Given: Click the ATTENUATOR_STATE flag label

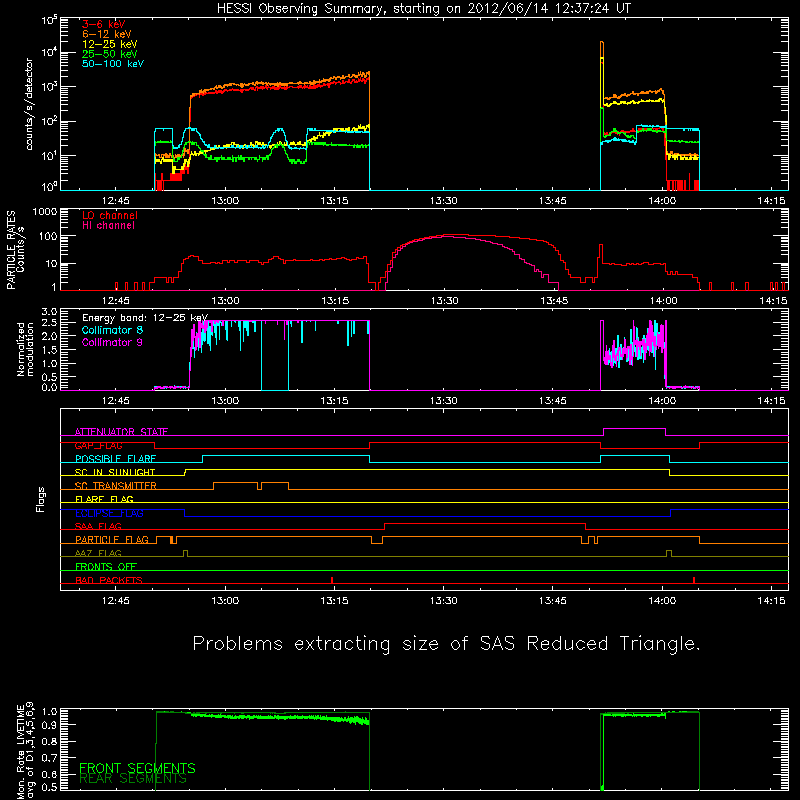Looking at the screenshot, I should [x=121, y=432].
